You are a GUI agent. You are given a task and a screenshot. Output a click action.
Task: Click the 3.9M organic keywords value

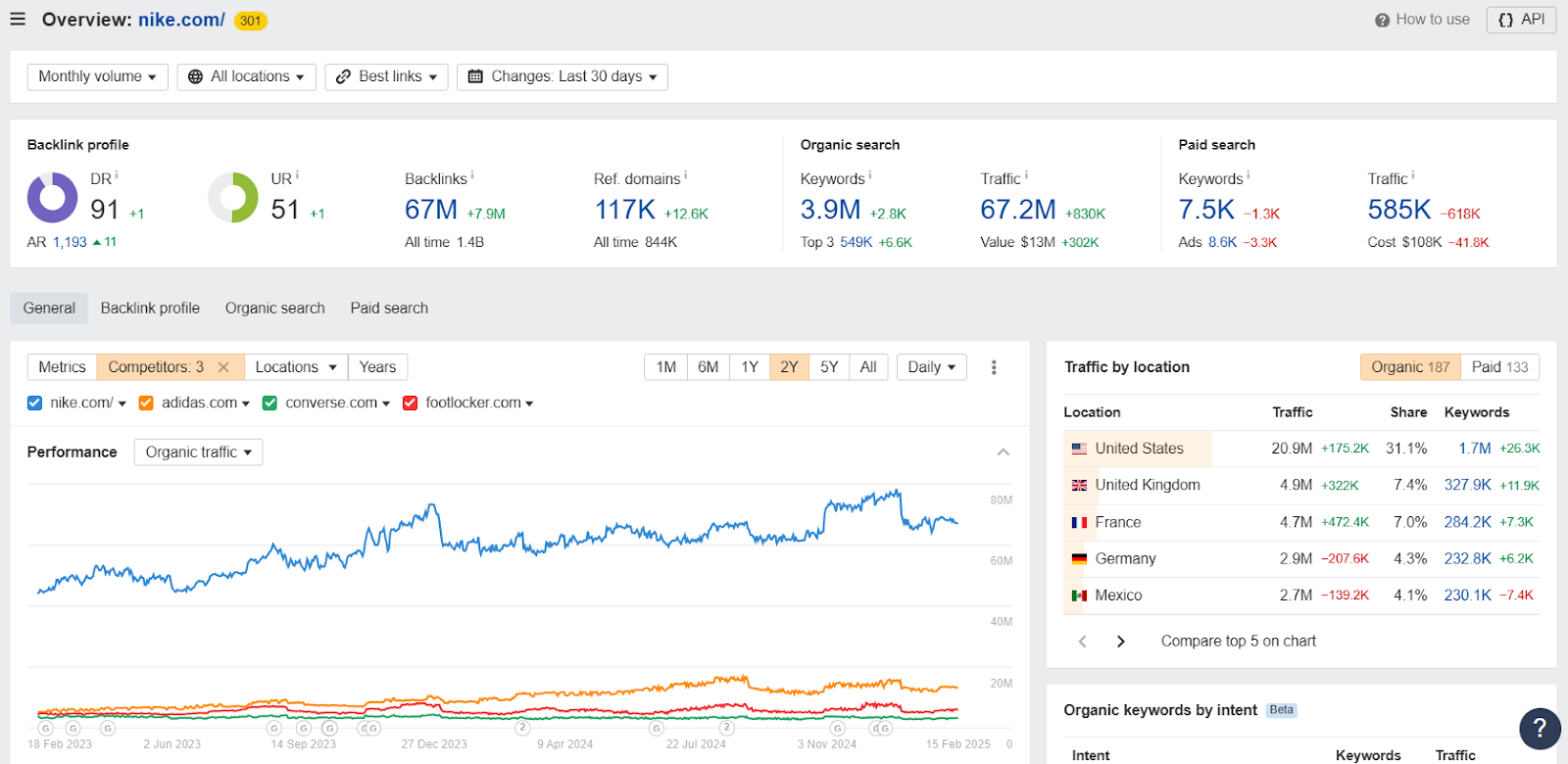coord(830,210)
